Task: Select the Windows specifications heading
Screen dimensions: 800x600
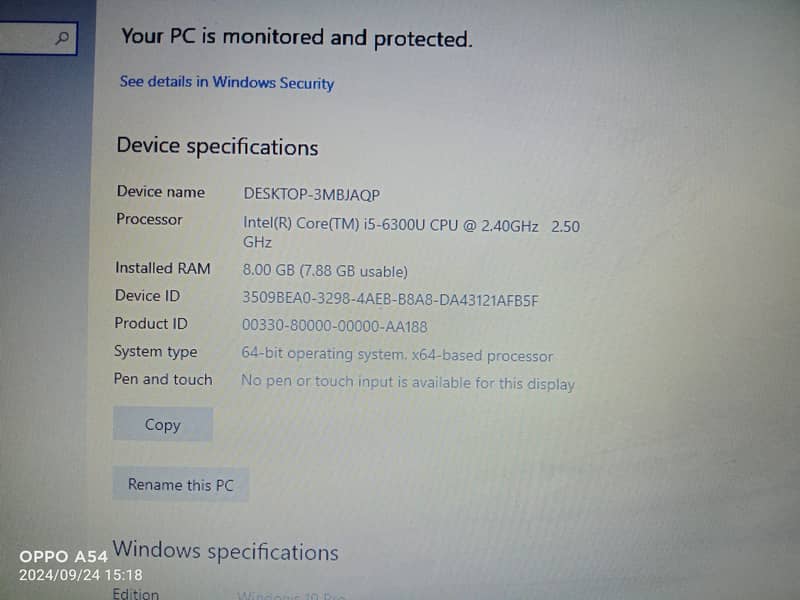Action: (x=225, y=551)
